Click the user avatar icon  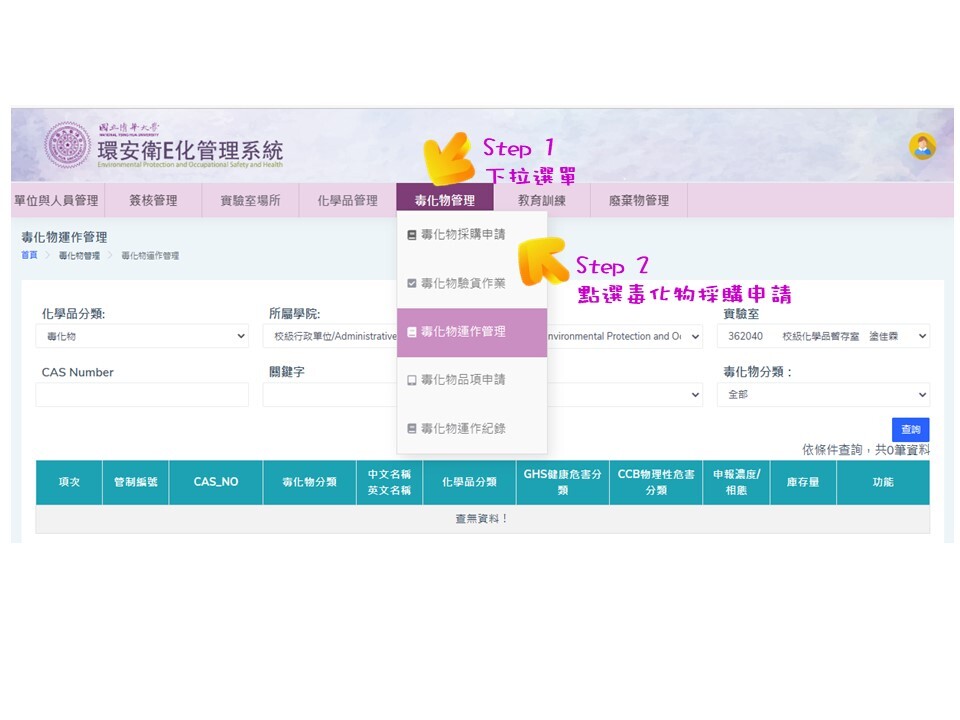coord(921,147)
